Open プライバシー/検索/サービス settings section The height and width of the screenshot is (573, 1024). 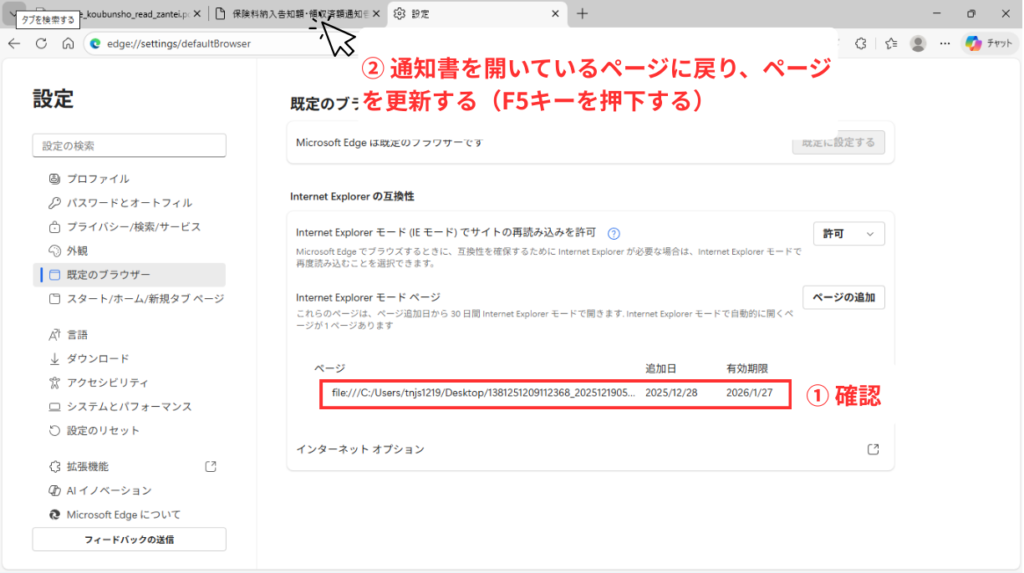[129, 227]
